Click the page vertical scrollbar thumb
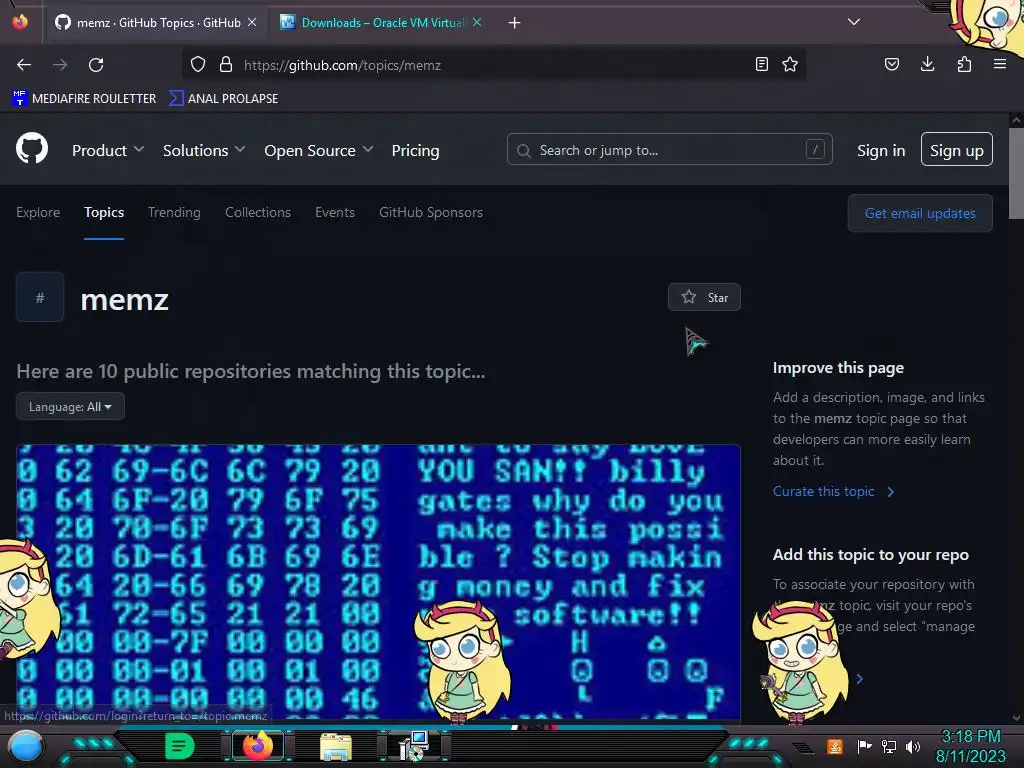1024x768 pixels. (1016, 173)
